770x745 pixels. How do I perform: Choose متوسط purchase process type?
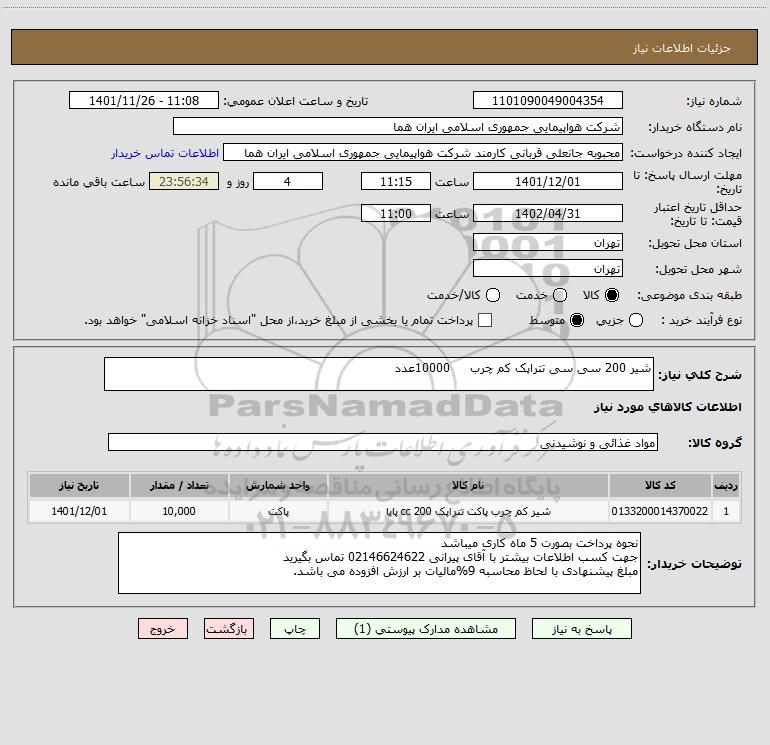point(577,321)
